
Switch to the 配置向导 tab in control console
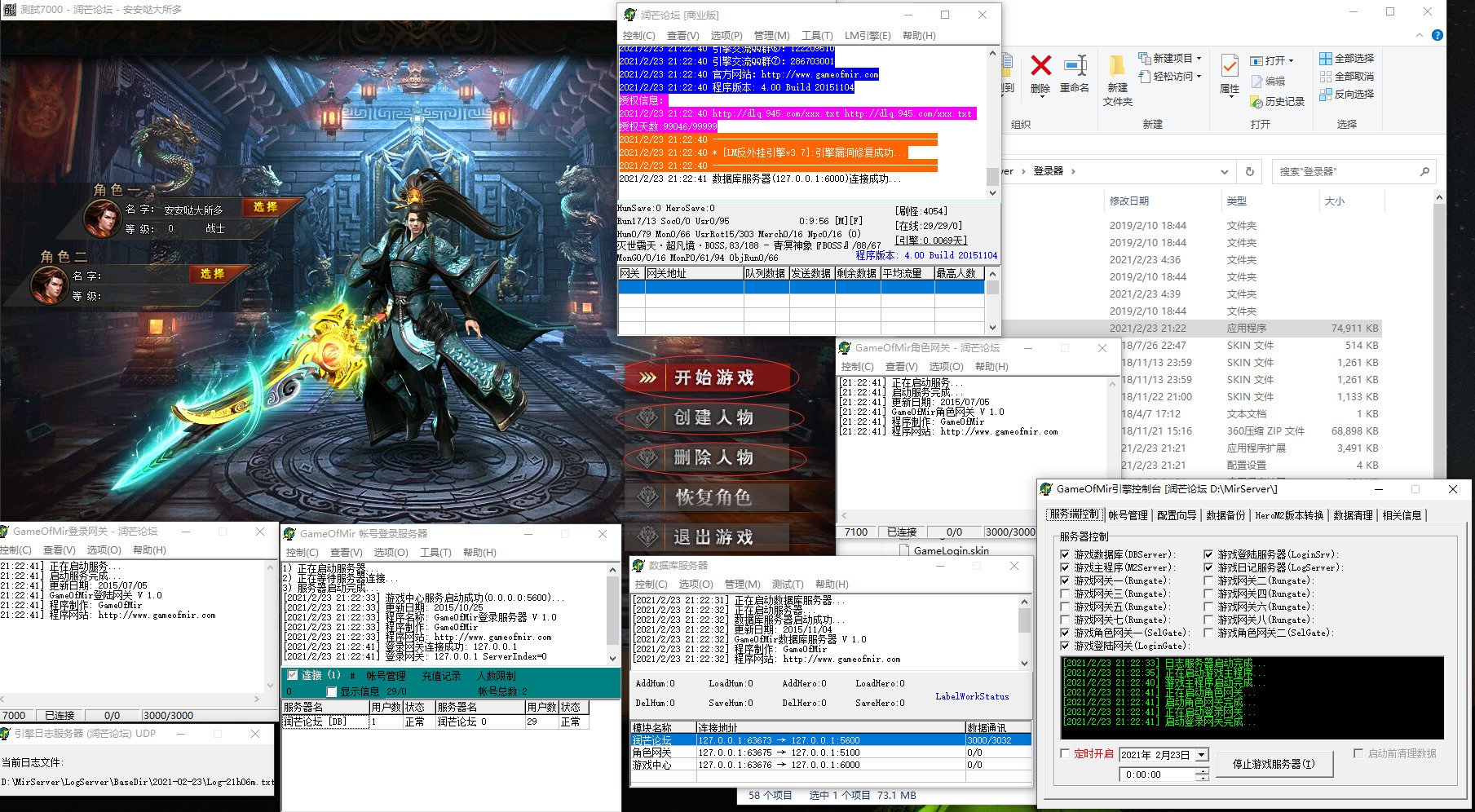1177,515
